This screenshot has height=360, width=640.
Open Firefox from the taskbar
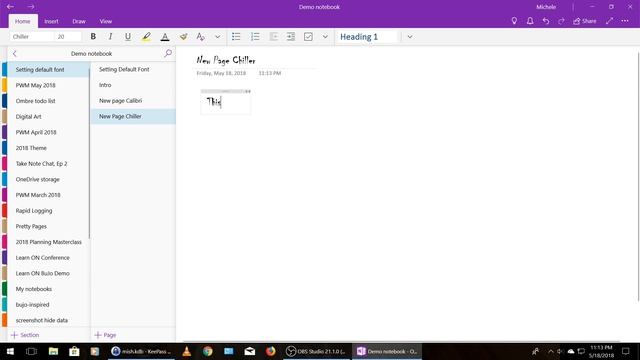[270, 351]
